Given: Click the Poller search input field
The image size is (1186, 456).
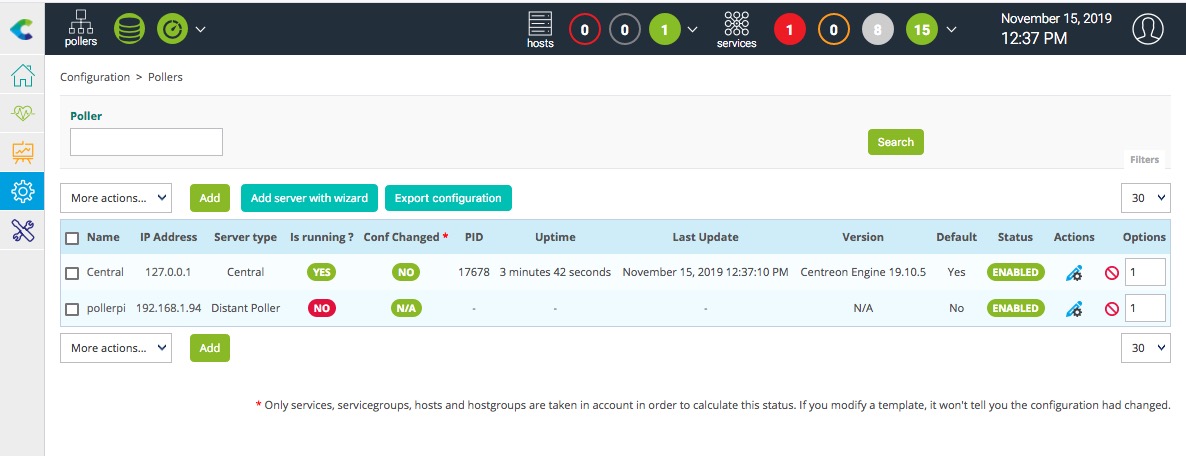Looking at the screenshot, I should coord(146,142).
